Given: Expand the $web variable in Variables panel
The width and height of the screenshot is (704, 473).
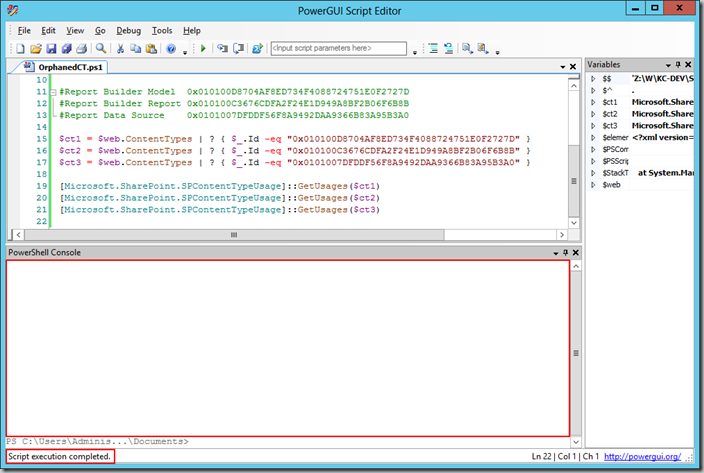Looking at the screenshot, I should point(593,185).
